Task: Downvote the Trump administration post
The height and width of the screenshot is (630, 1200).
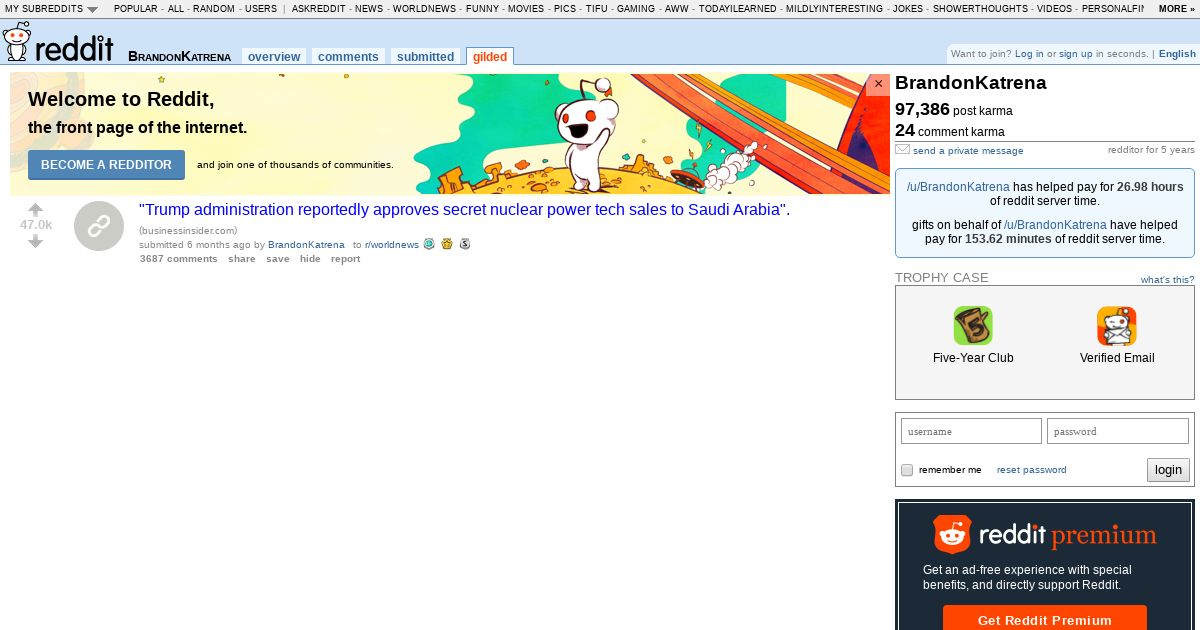Action: click(x=36, y=241)
